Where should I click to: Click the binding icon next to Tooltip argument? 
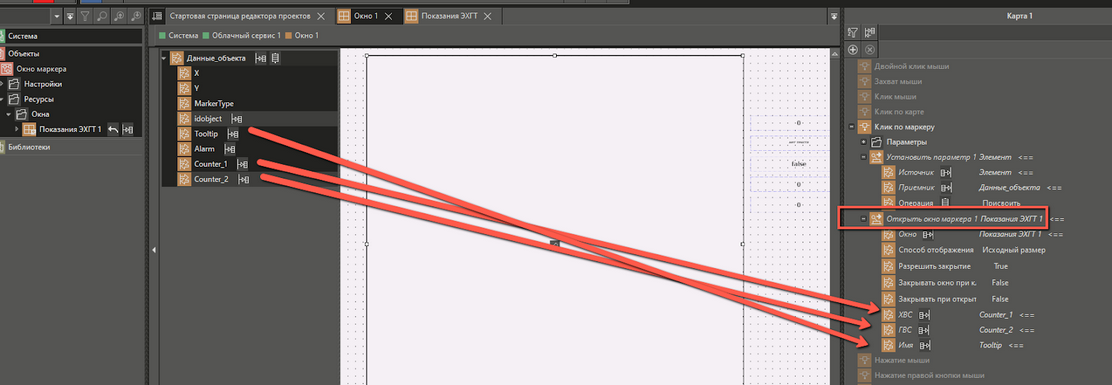click(233, 134)
